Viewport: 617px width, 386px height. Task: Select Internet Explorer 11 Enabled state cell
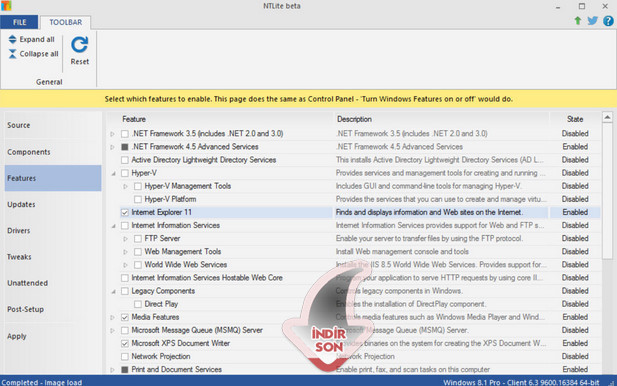point(575,212)
